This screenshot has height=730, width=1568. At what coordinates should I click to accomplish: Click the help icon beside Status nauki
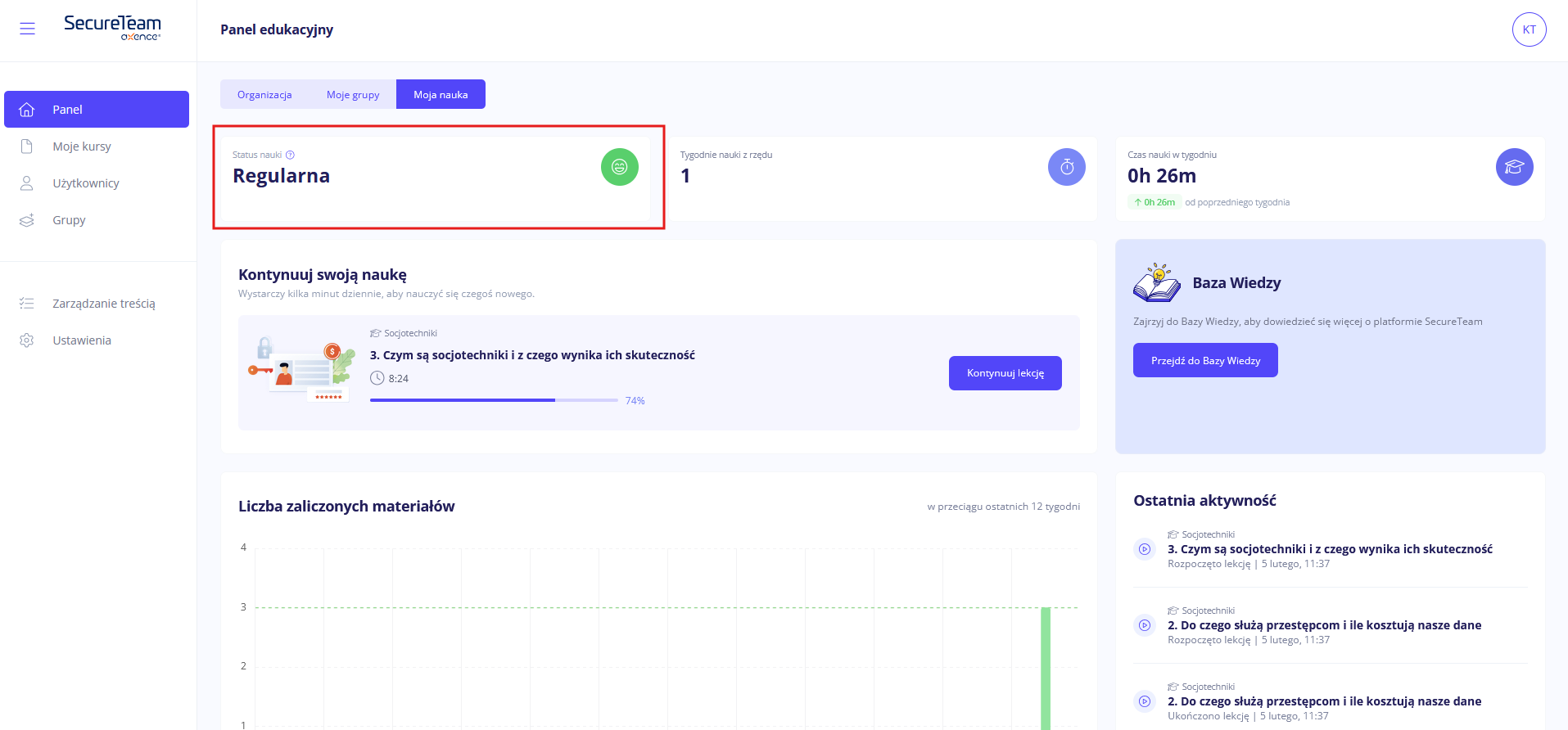tap(290, 155)
